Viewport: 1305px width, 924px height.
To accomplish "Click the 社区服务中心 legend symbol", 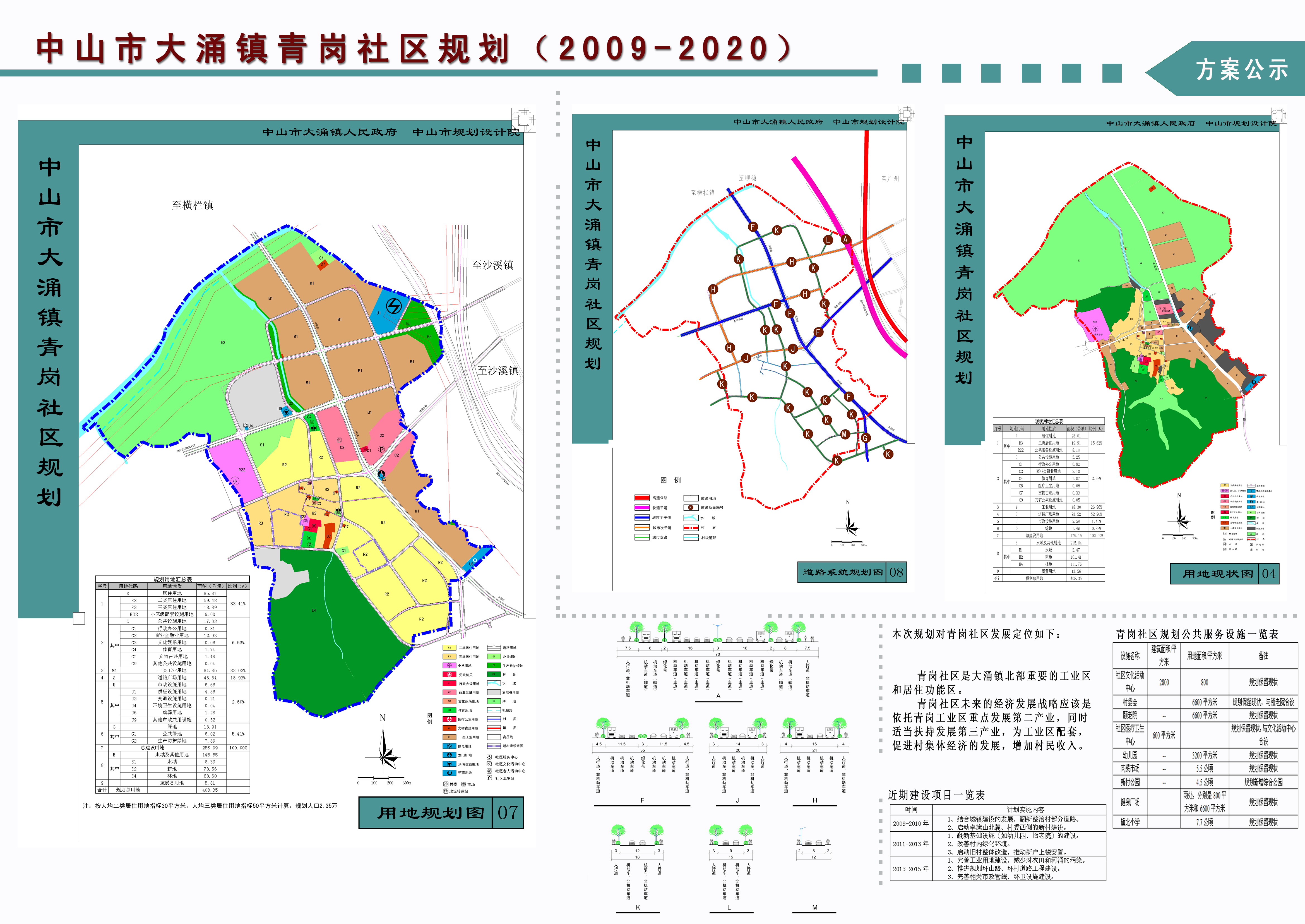I will click(x=489, y=757).
